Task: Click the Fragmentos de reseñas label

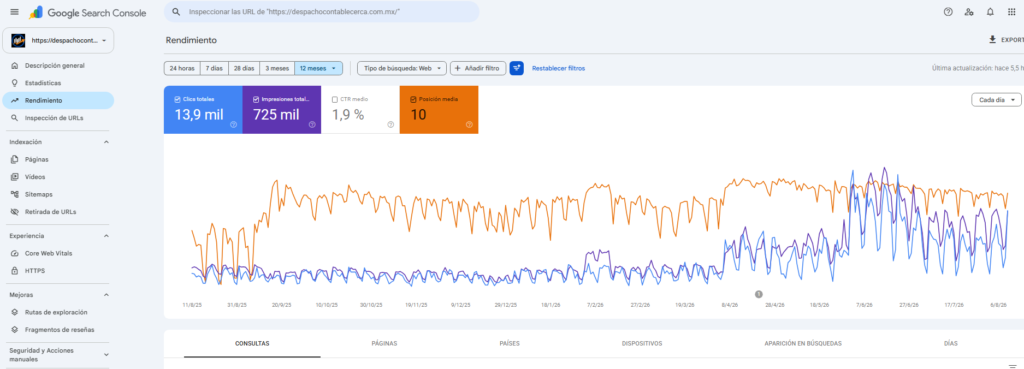Action: (59, 330)
